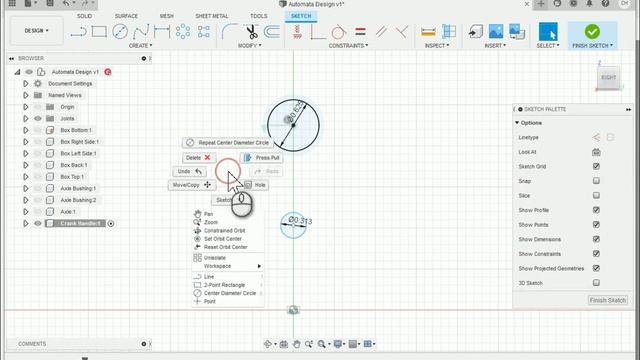This screenshot has height=360, width=640.
Task: Click the Insert Canvas image icon
Action: tap(496, 31)
